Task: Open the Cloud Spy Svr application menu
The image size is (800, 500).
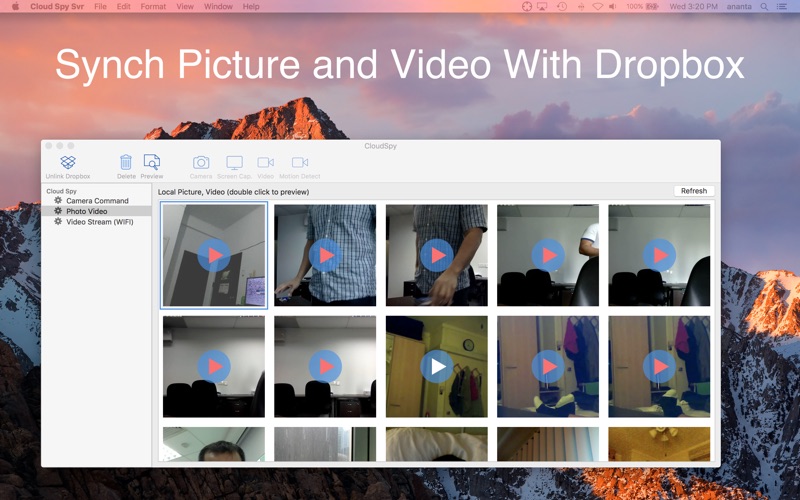Action: [57, 7]
